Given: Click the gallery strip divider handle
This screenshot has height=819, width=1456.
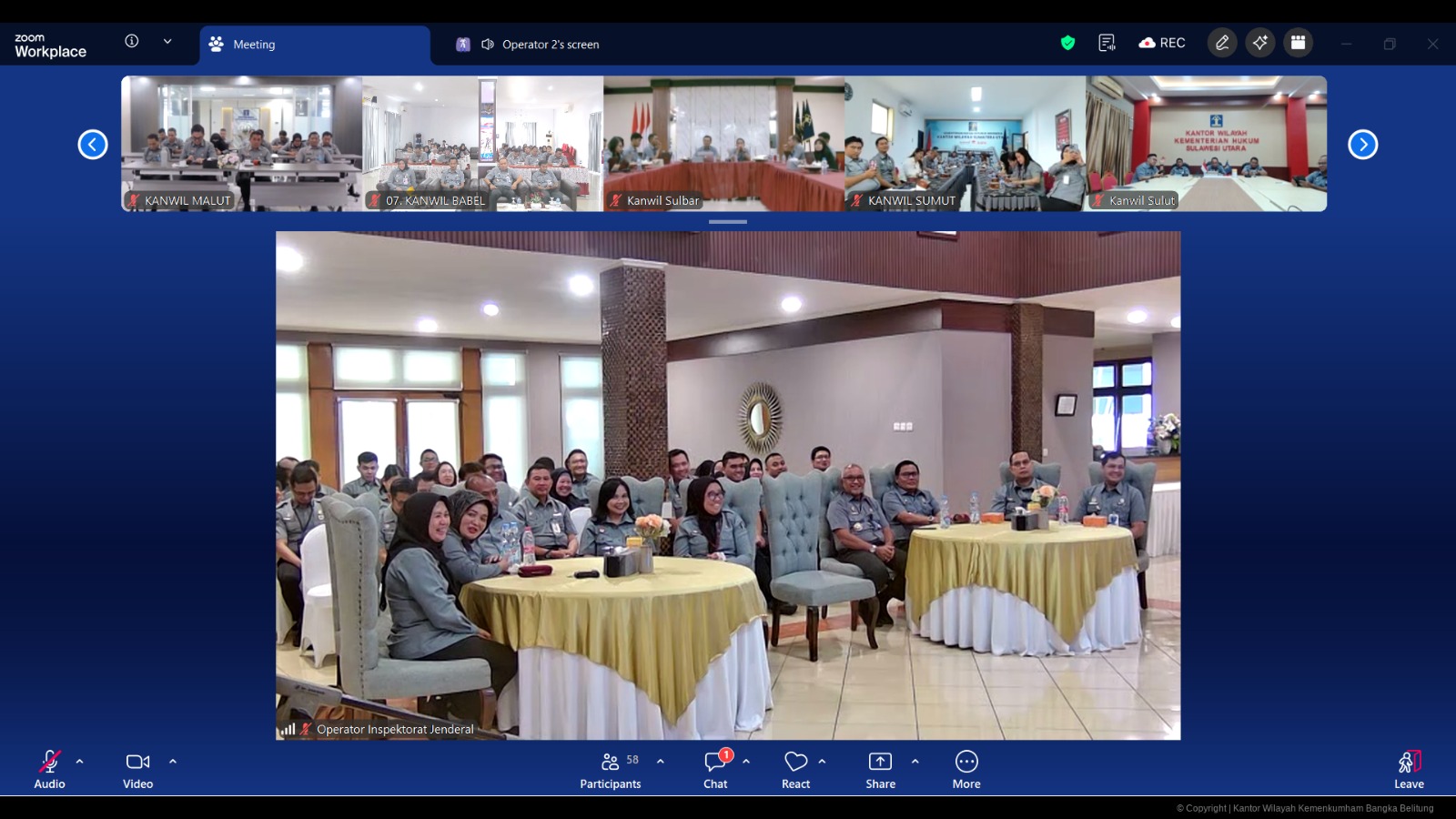Looking at the screenshot, I should (x=728, y=221).
